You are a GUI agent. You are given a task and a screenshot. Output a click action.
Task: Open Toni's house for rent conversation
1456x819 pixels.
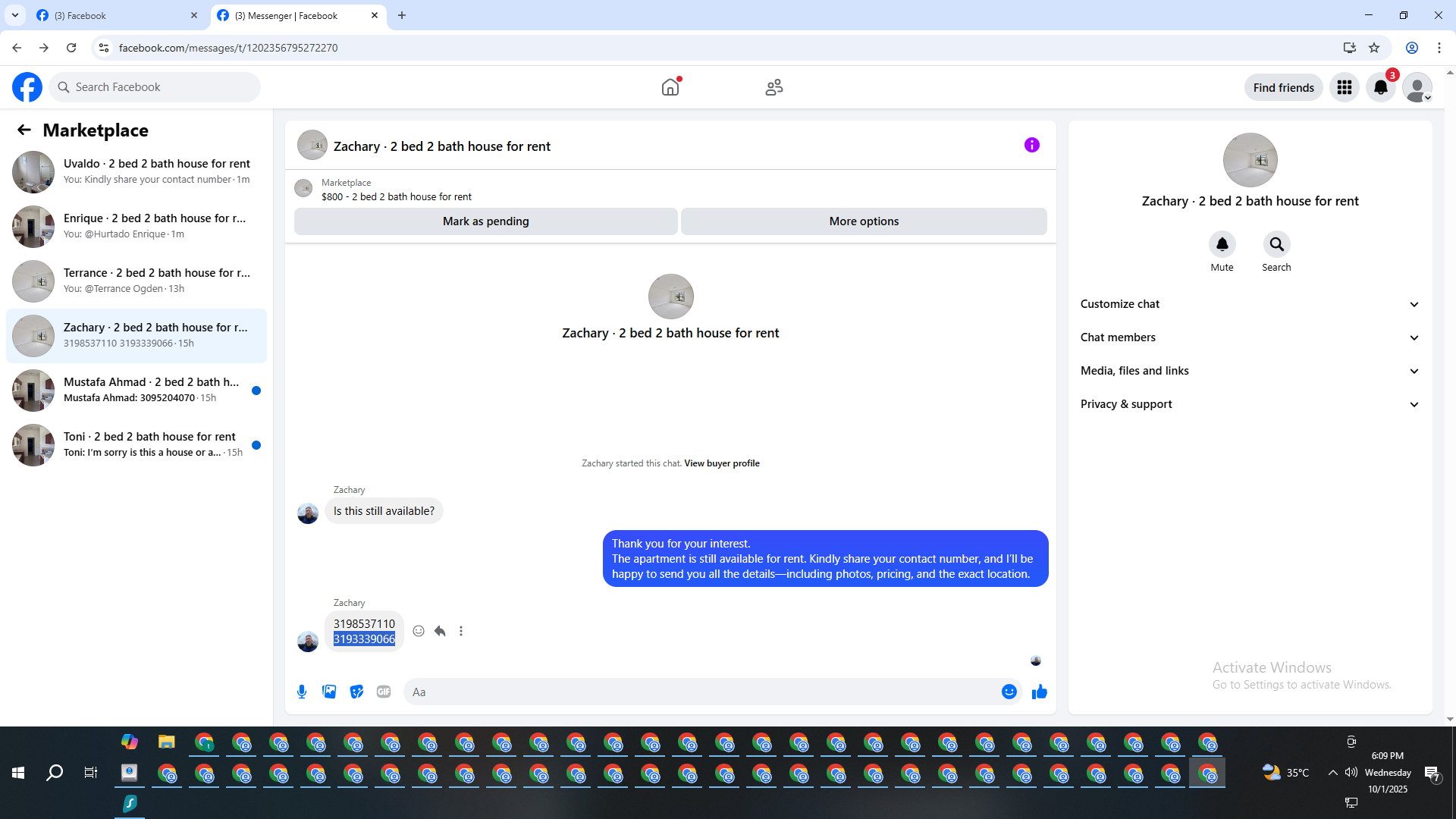136,444
